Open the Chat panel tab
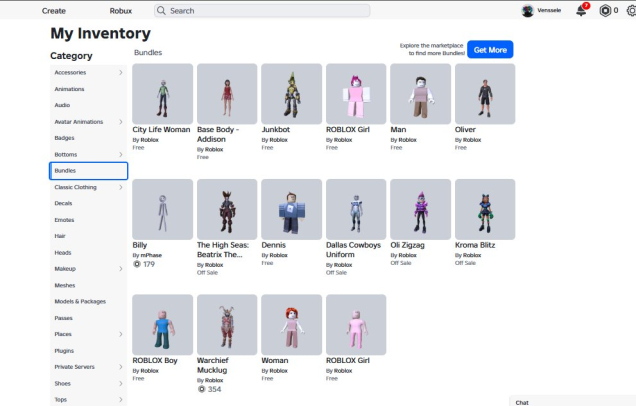Image resolution: width=636 pixels, height=406 pixels. [572, 402]
